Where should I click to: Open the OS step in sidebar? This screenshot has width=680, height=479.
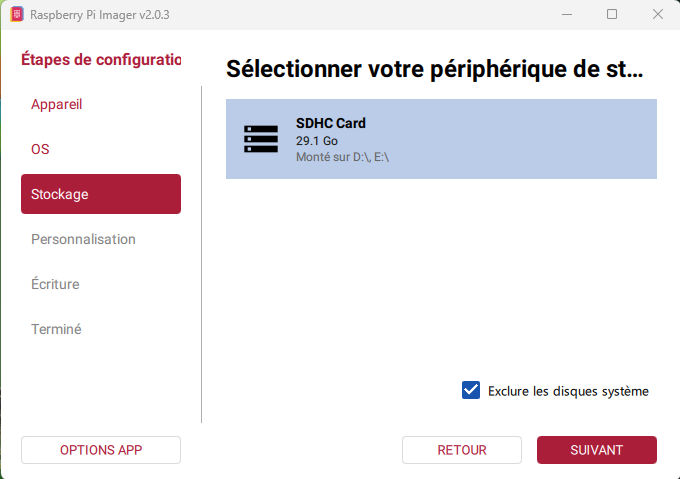click(40, 149)
